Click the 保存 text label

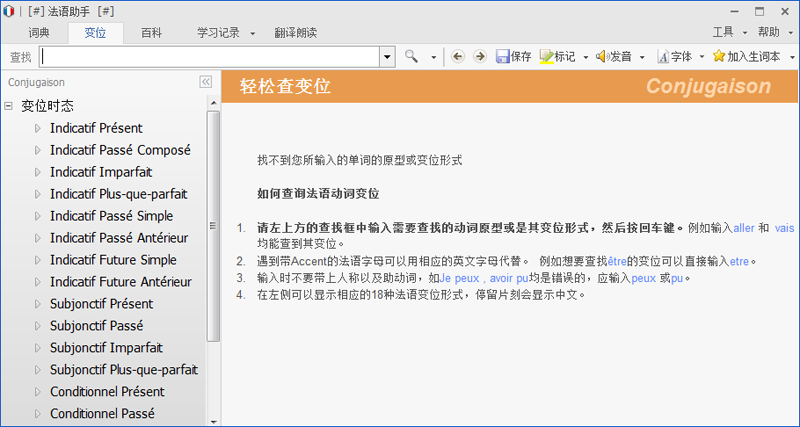coord(521,57)
